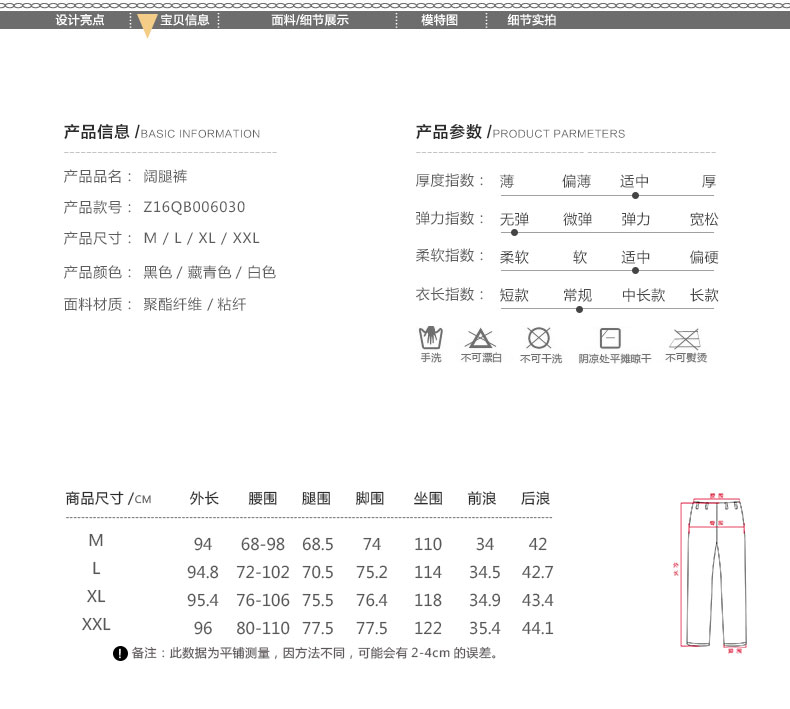Click the do-not-iron (不可熨烫) icon

click(685, 337)
